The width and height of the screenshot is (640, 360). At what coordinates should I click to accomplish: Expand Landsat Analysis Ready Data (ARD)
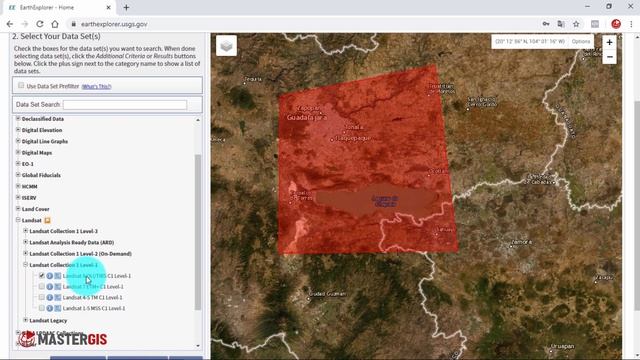click(26, 242)
